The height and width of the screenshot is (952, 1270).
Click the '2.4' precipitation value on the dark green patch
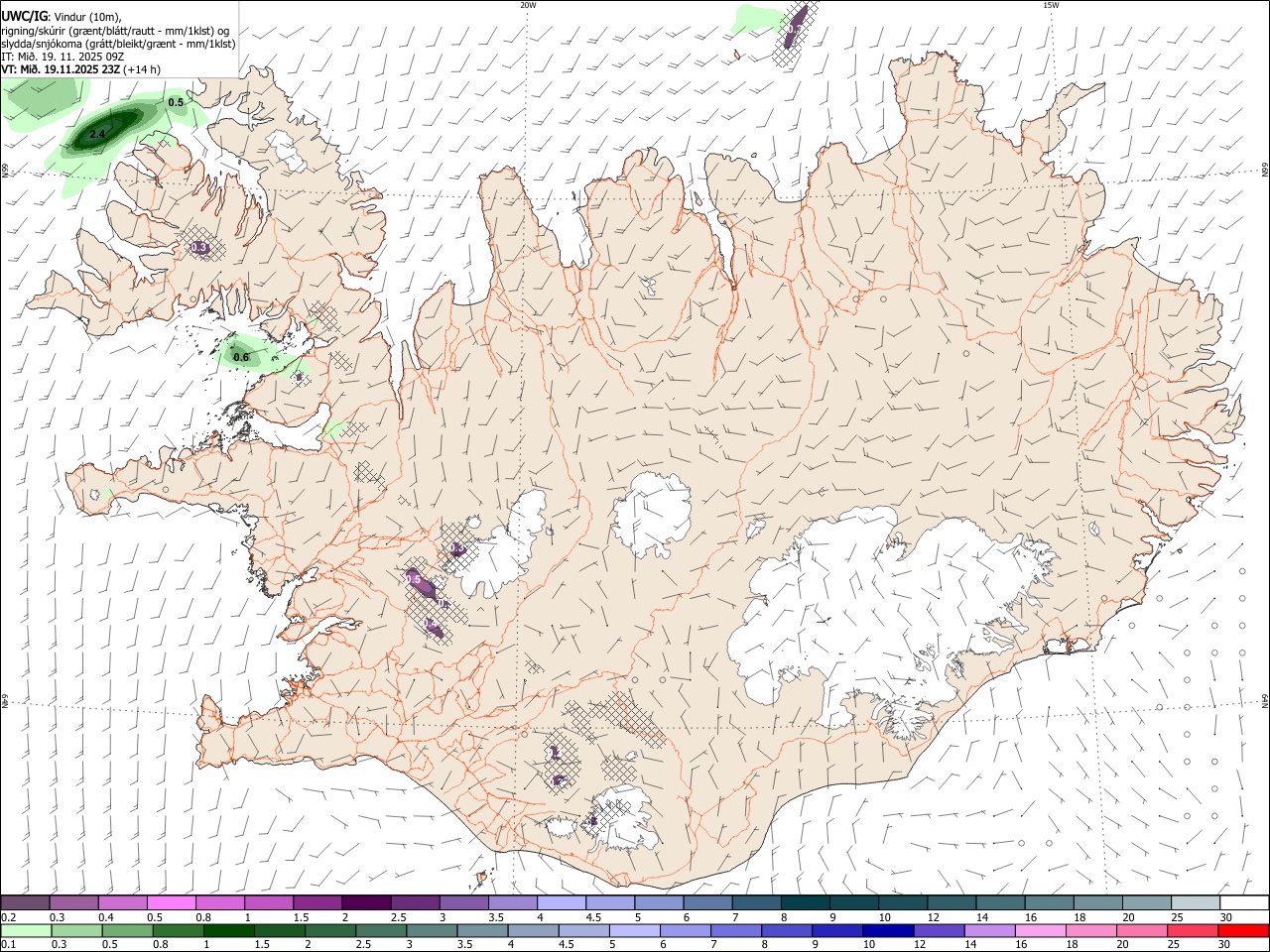97,134
